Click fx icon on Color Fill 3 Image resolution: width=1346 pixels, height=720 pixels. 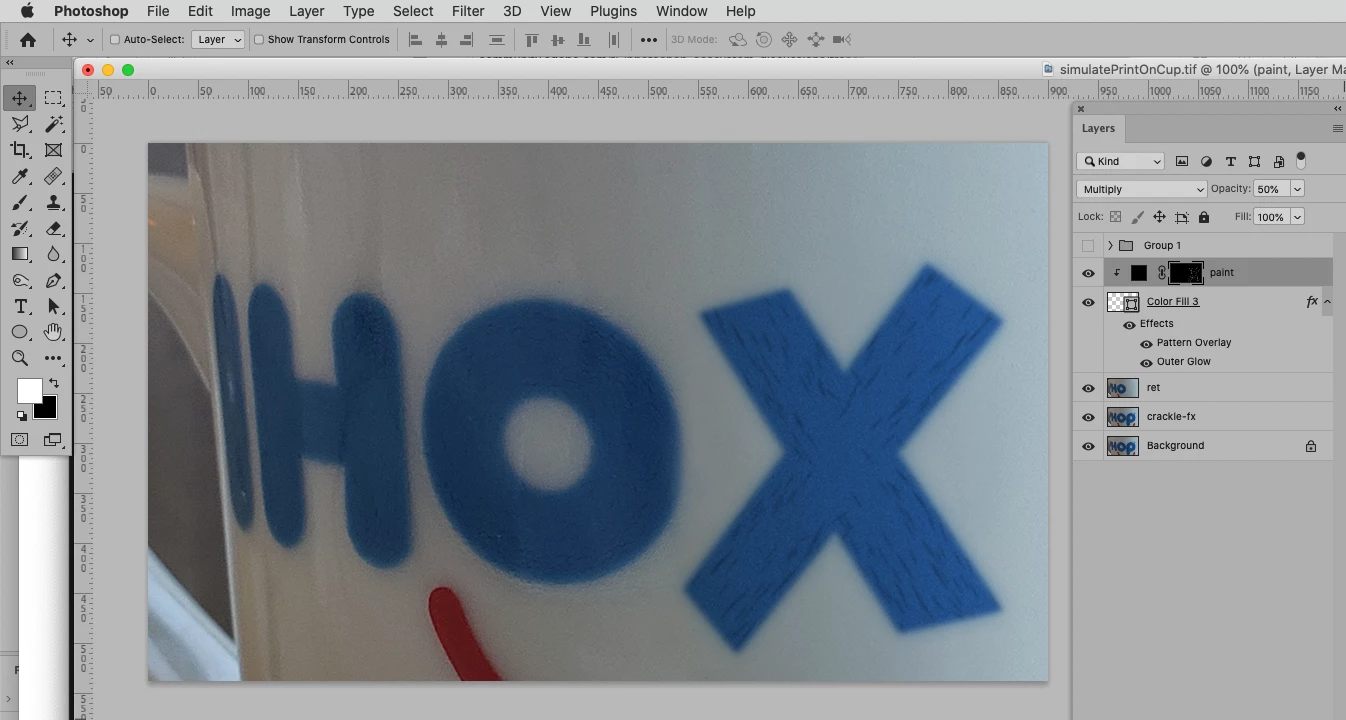pos(1312,301)
